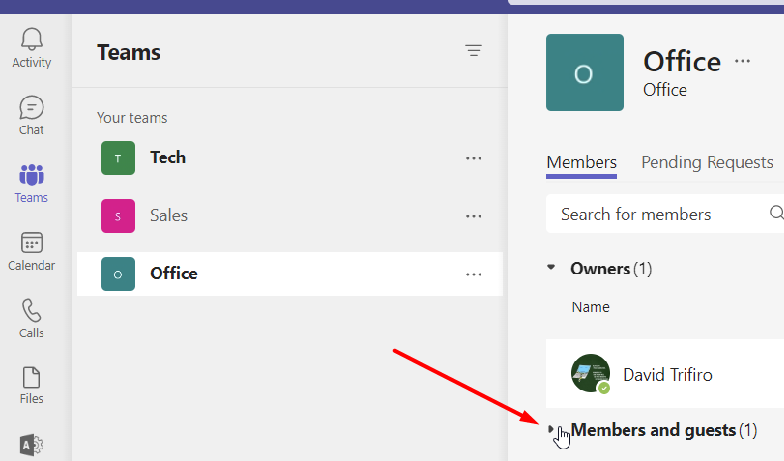The height and width of the screenshot is (461, 784).
Task: Click the filter icon beside Teams heading
Action: tap(474, 50)
